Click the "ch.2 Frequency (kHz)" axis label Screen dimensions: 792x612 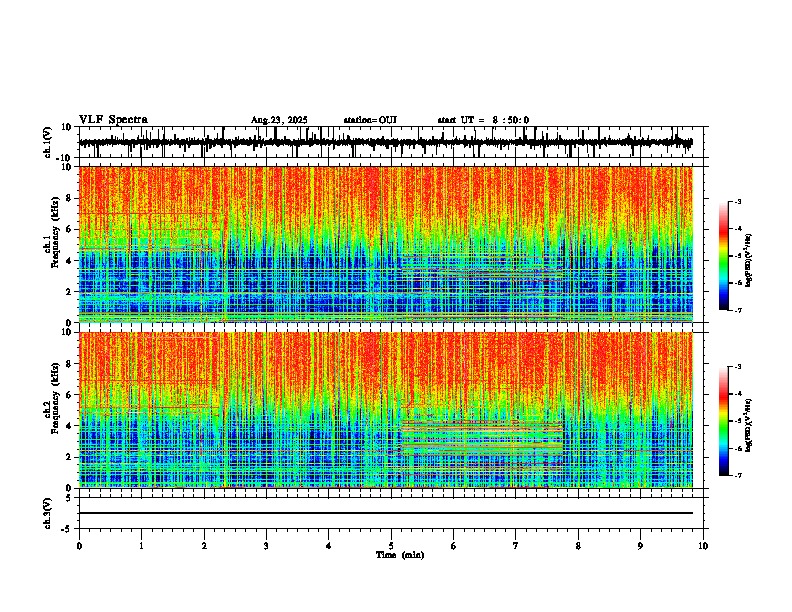point(52,398)
